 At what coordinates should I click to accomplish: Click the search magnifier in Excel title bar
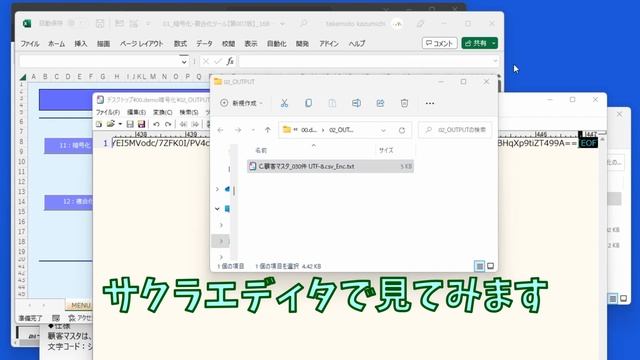303,24
